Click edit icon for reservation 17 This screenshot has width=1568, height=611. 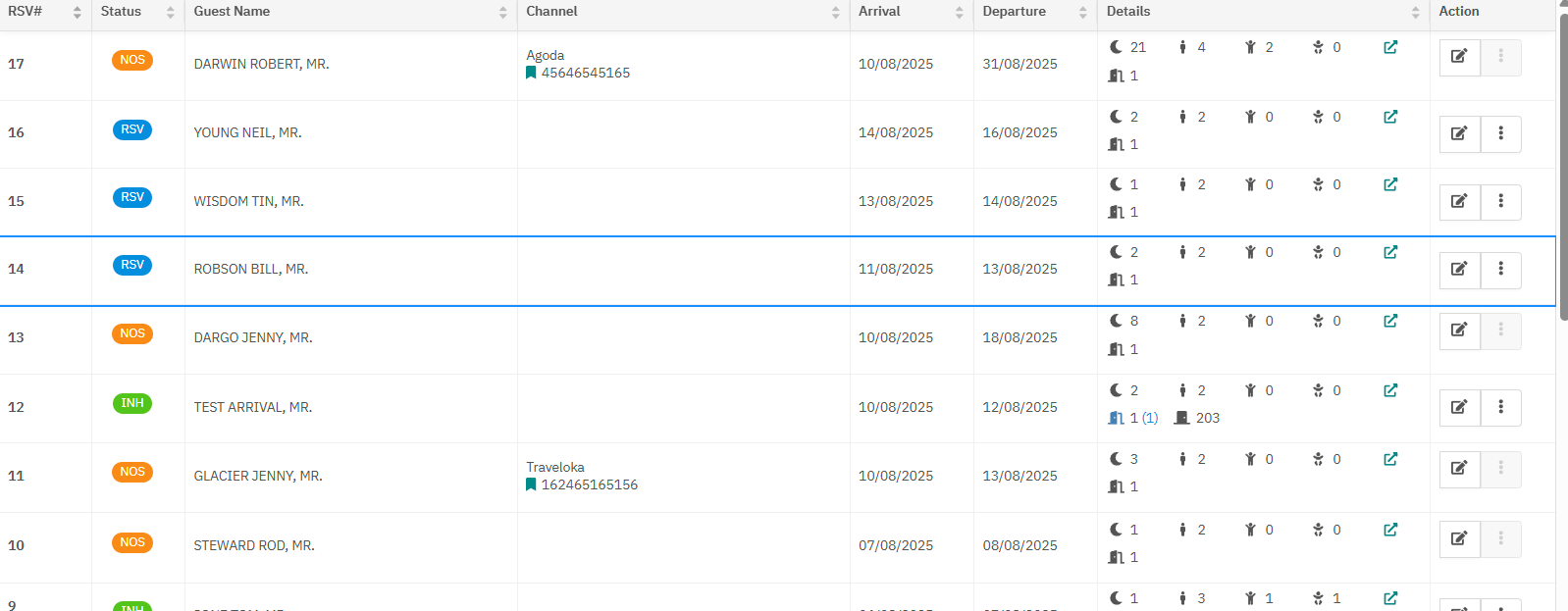(1459, 57)
